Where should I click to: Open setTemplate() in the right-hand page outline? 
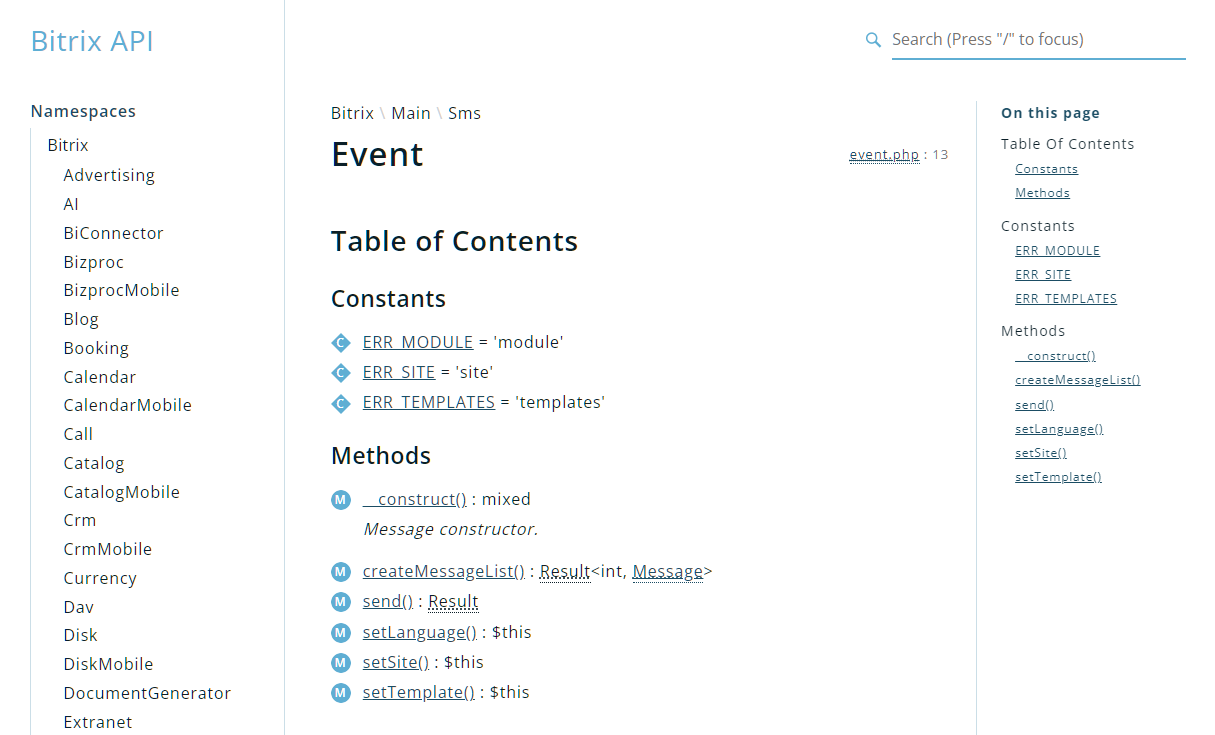coord(1058,477)
